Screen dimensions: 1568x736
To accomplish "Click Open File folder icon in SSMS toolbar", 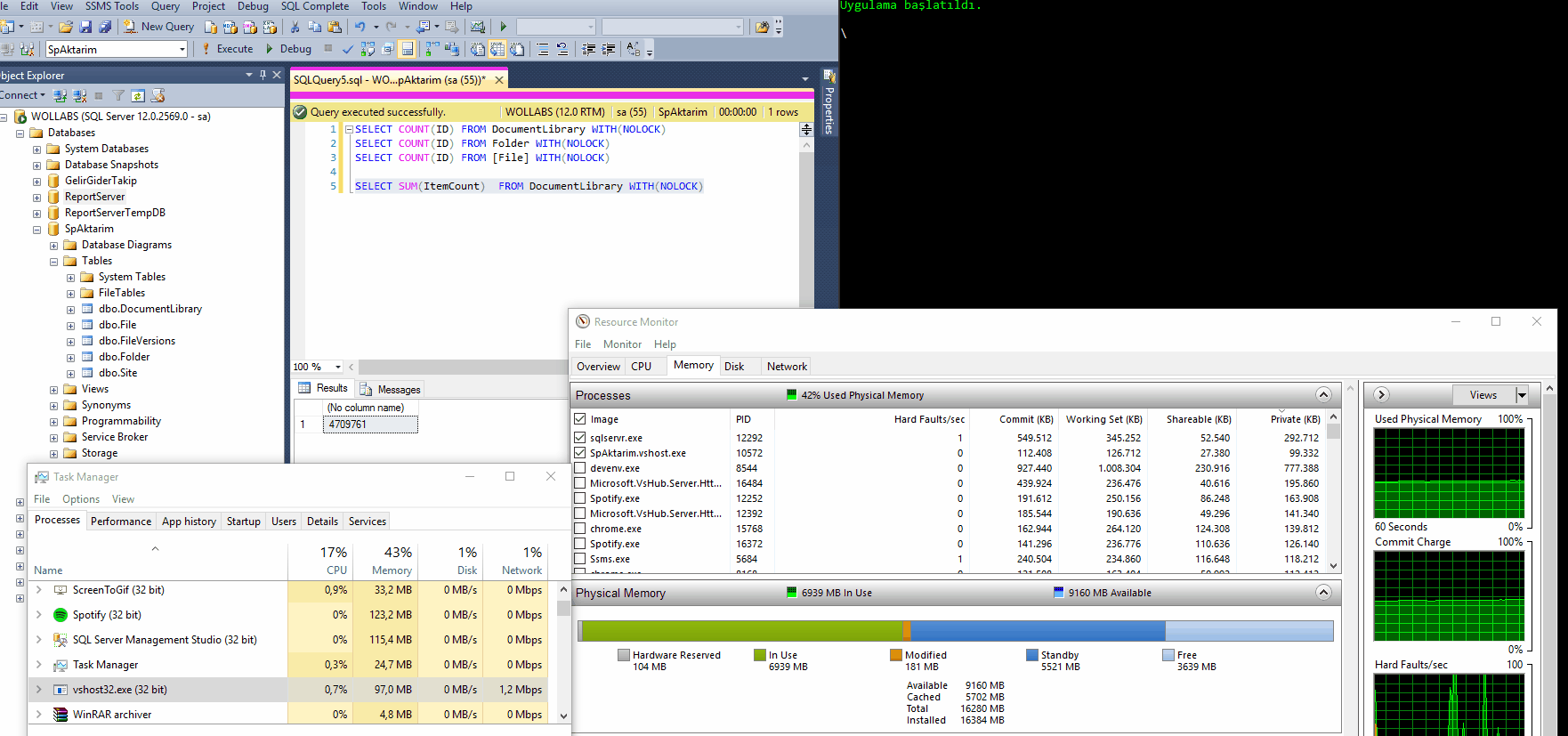I will pyautogui.click(x=65, y=27).
